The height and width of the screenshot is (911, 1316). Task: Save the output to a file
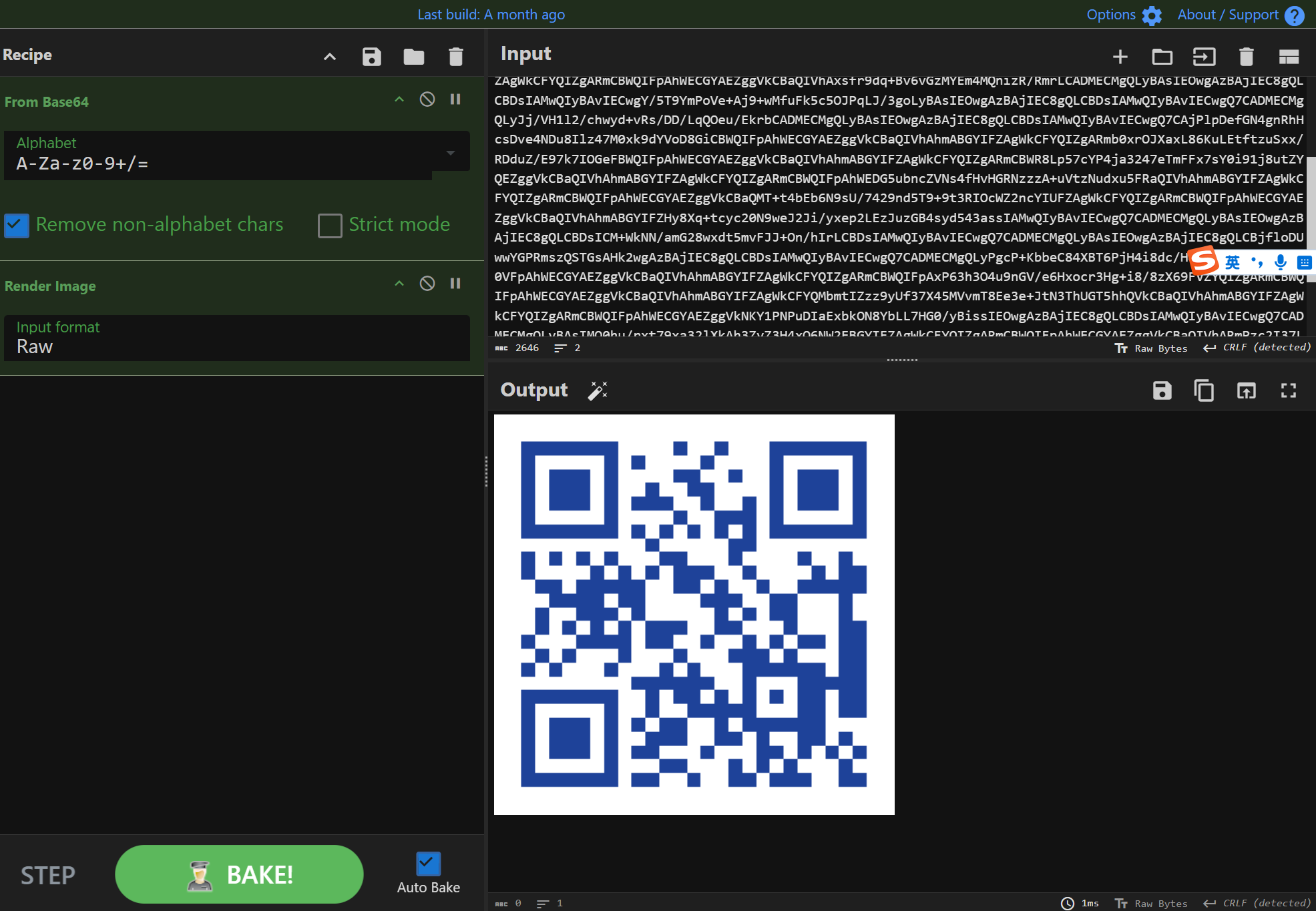[x=1162, y=390]
